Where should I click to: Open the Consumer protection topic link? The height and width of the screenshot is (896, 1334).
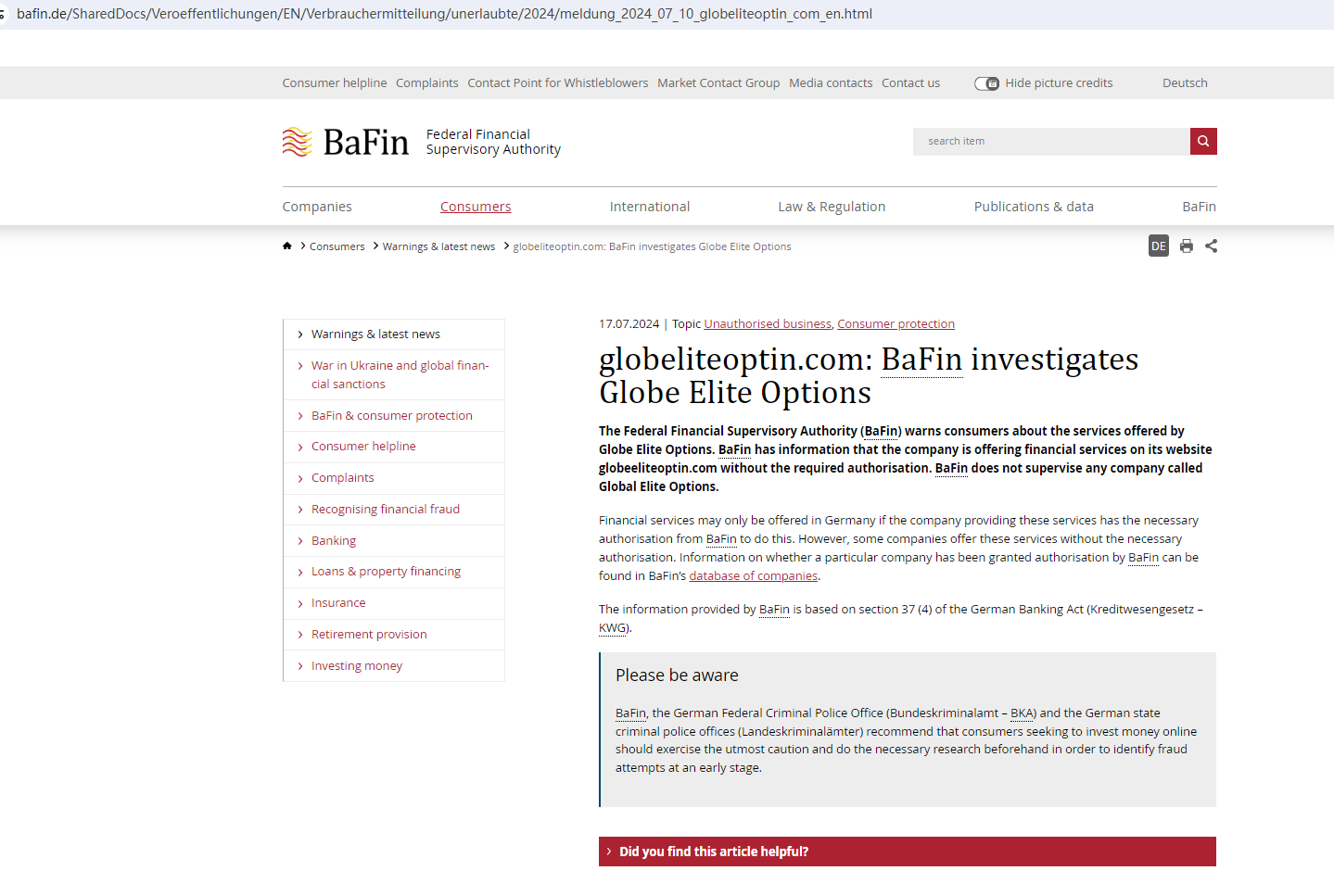click(896, 324)
